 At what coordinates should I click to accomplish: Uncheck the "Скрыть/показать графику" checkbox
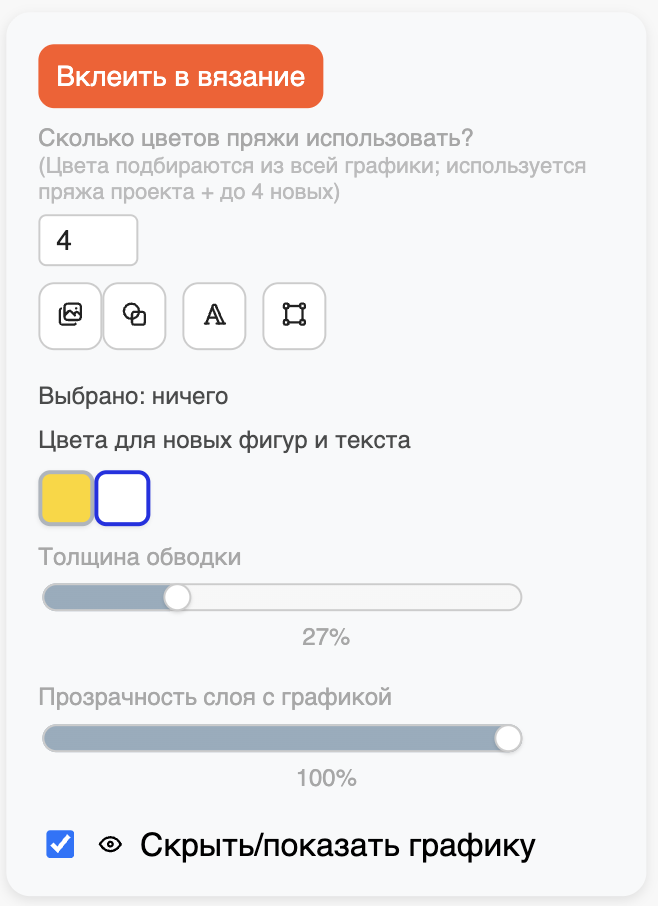pyautogui.click(x=60, y=843)
